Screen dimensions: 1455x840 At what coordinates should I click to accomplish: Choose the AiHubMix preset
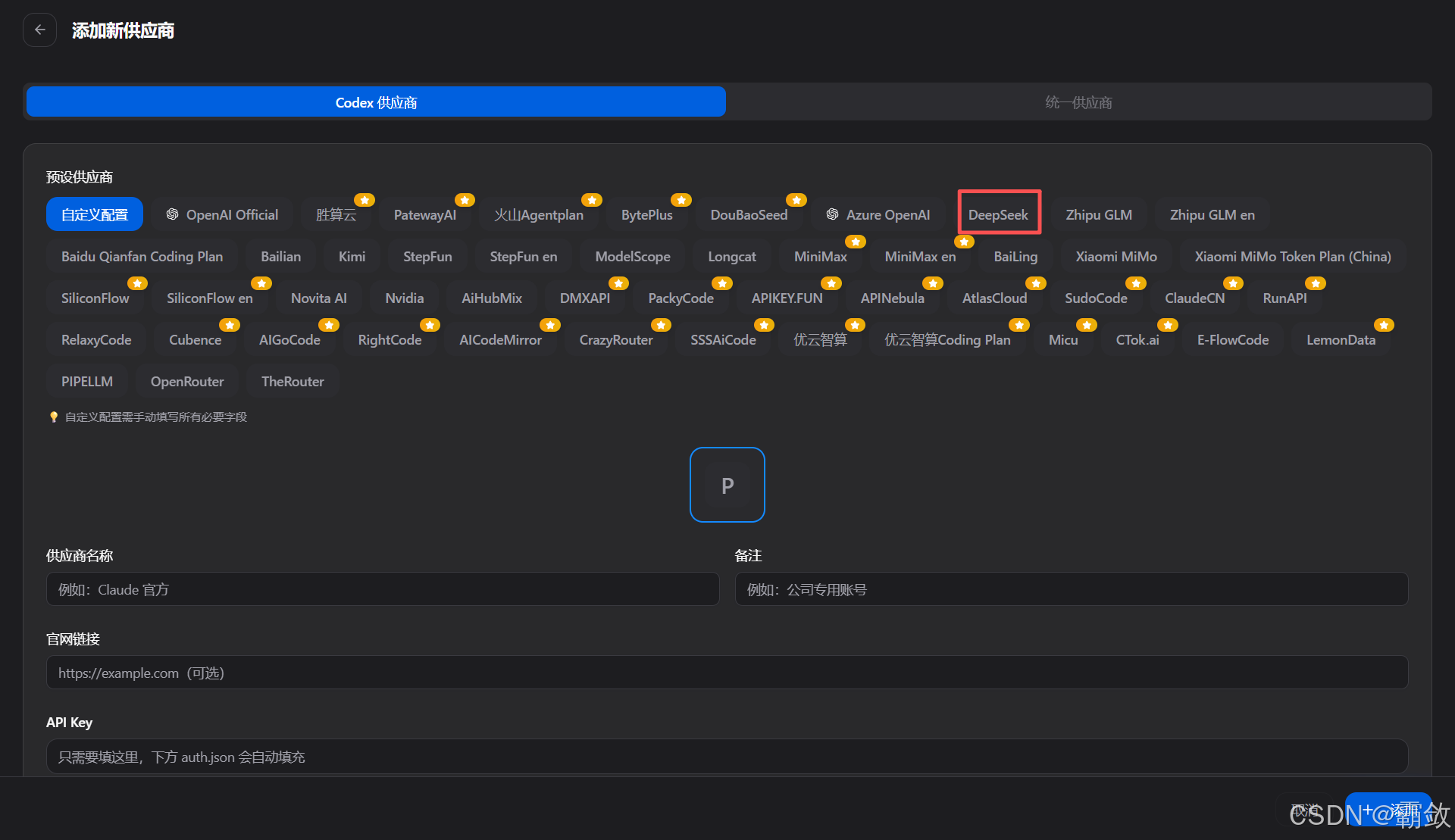(492, 298)
